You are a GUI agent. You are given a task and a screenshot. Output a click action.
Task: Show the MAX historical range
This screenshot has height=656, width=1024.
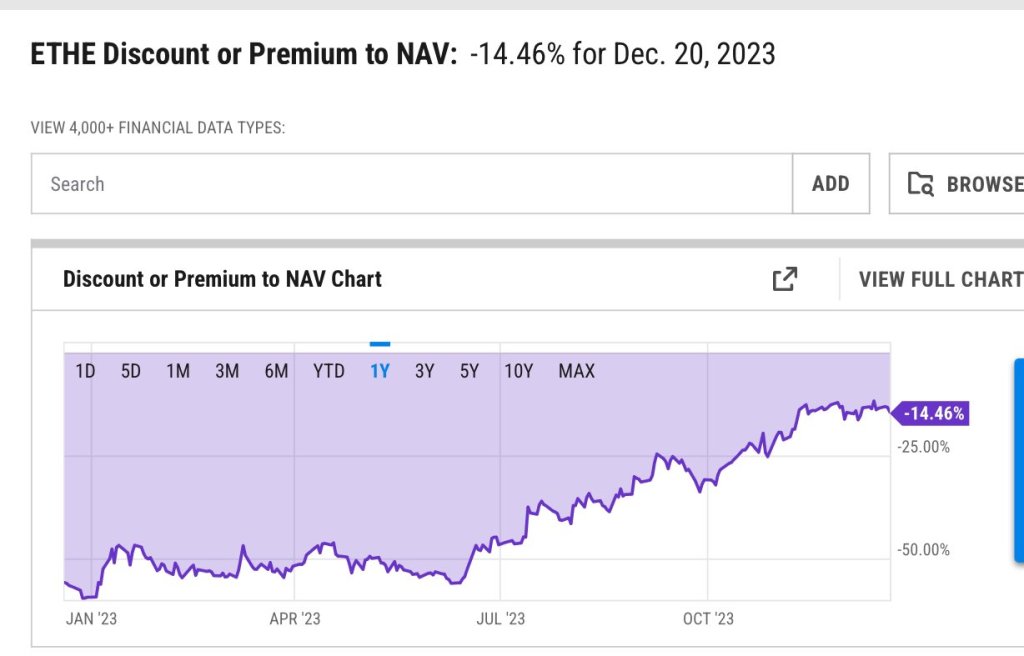[576, 370]
